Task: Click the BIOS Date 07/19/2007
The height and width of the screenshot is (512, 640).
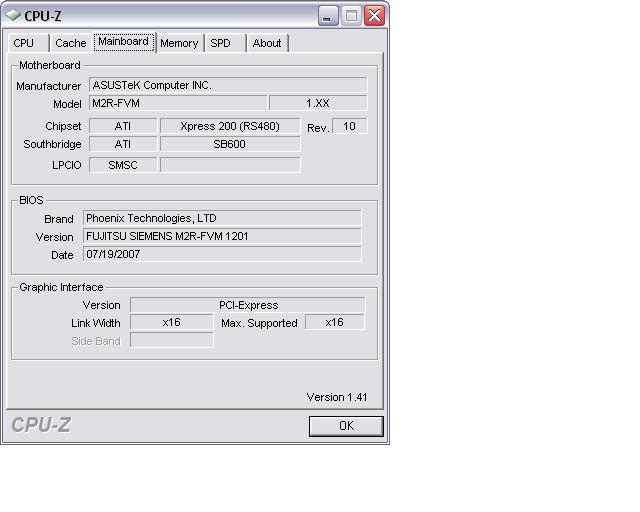Action: (x=222, y=254)
